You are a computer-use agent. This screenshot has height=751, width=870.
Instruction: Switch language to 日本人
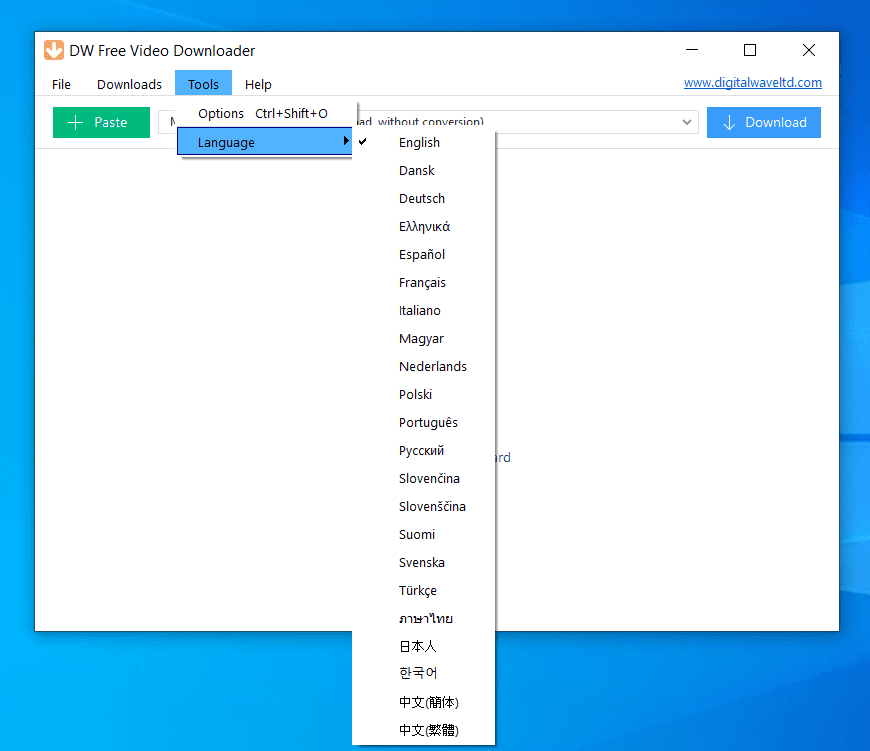(423, 647)
